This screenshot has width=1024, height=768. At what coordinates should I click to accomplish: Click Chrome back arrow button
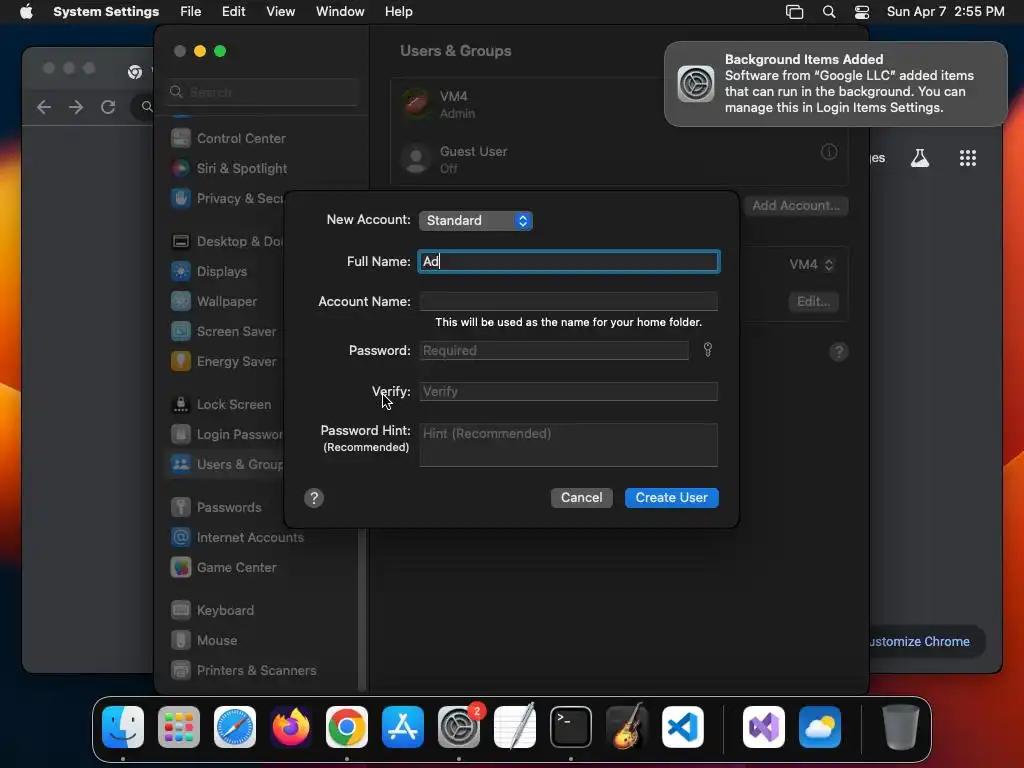[44, 107]
